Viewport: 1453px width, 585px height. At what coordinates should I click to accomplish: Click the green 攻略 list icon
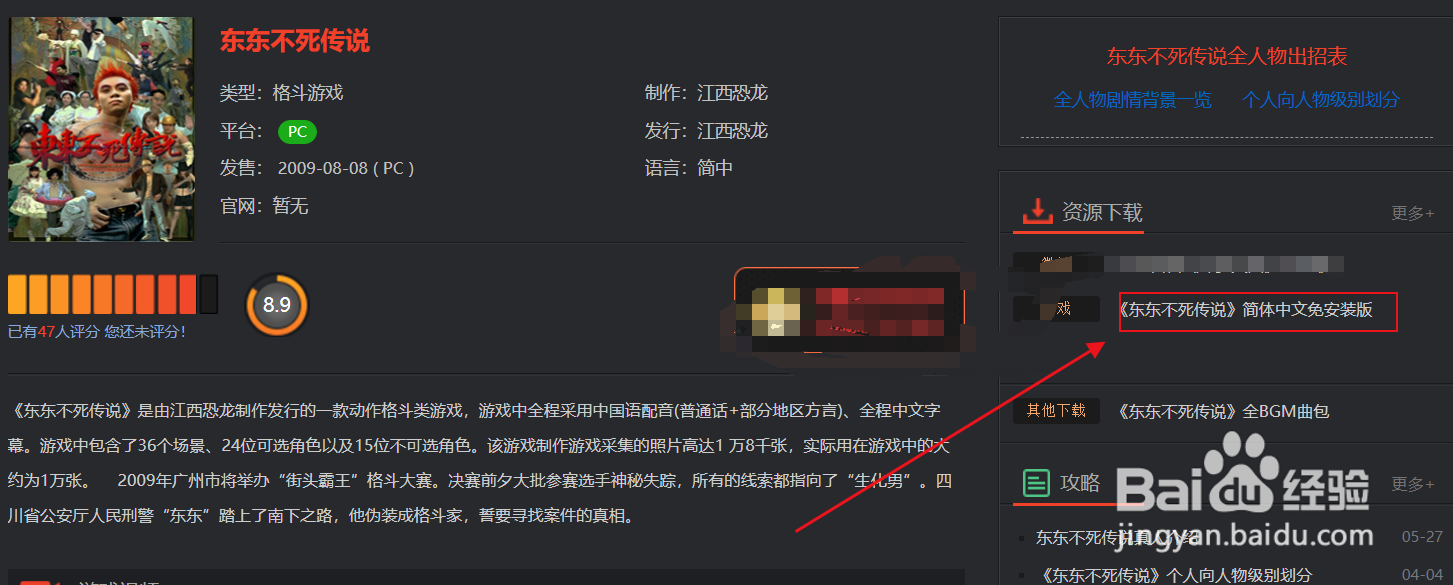(x=1037, y=483)
